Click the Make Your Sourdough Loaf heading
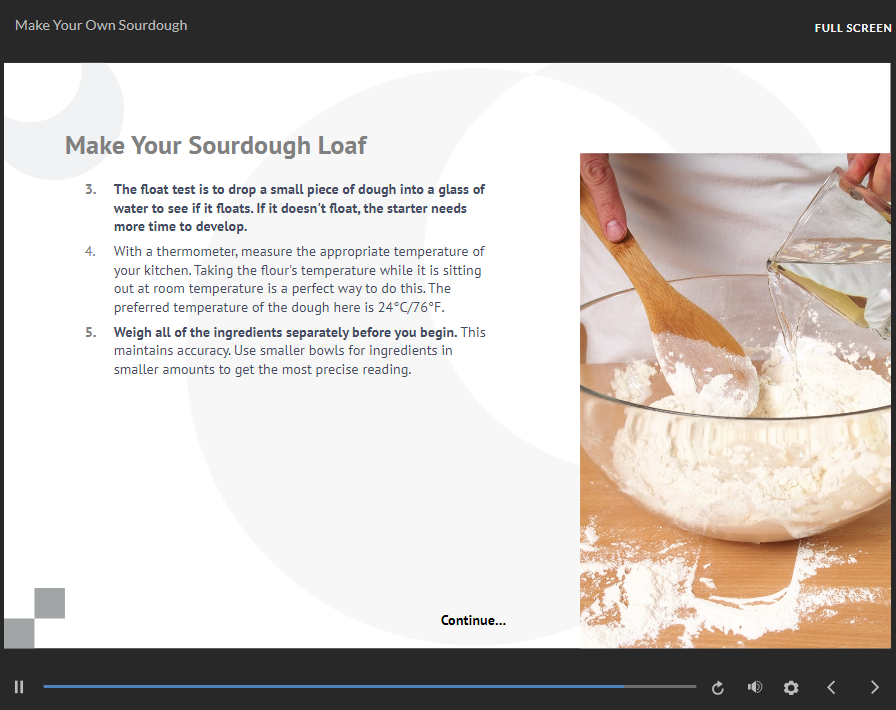The height and width of the screenshot is (710, 896). [x=215, y=146]
